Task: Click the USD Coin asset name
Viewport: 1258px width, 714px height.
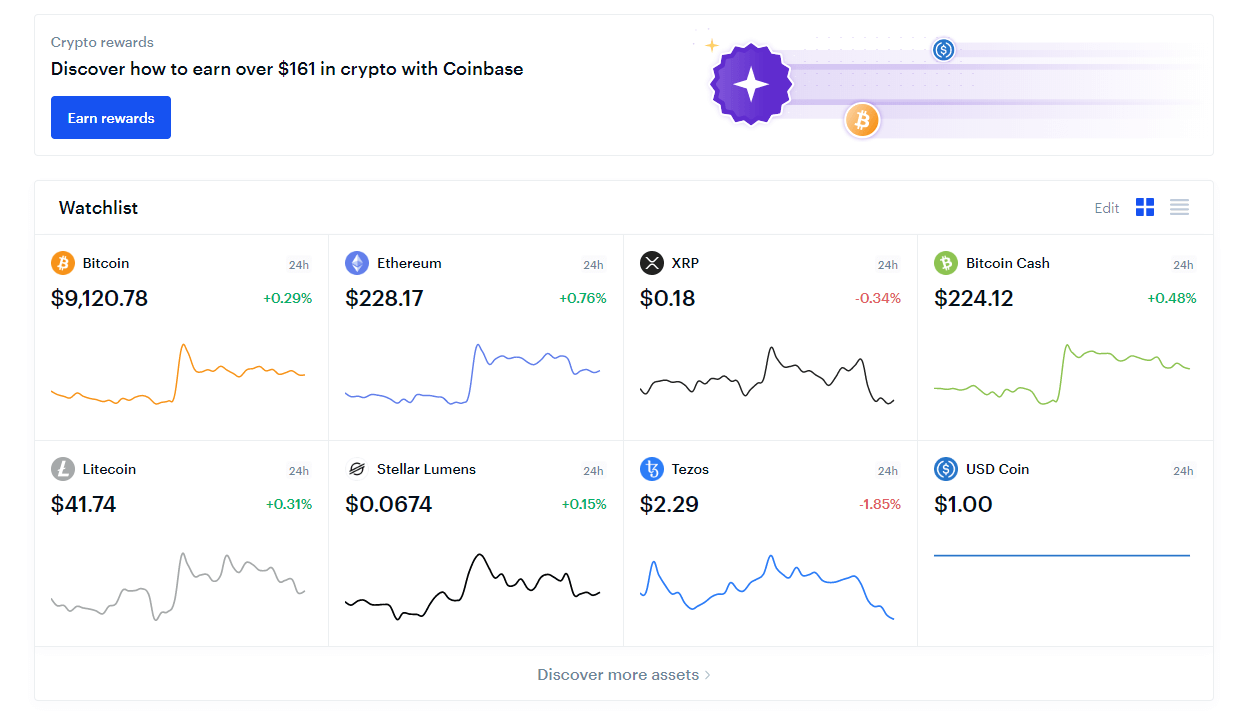Action: [997, 469]
